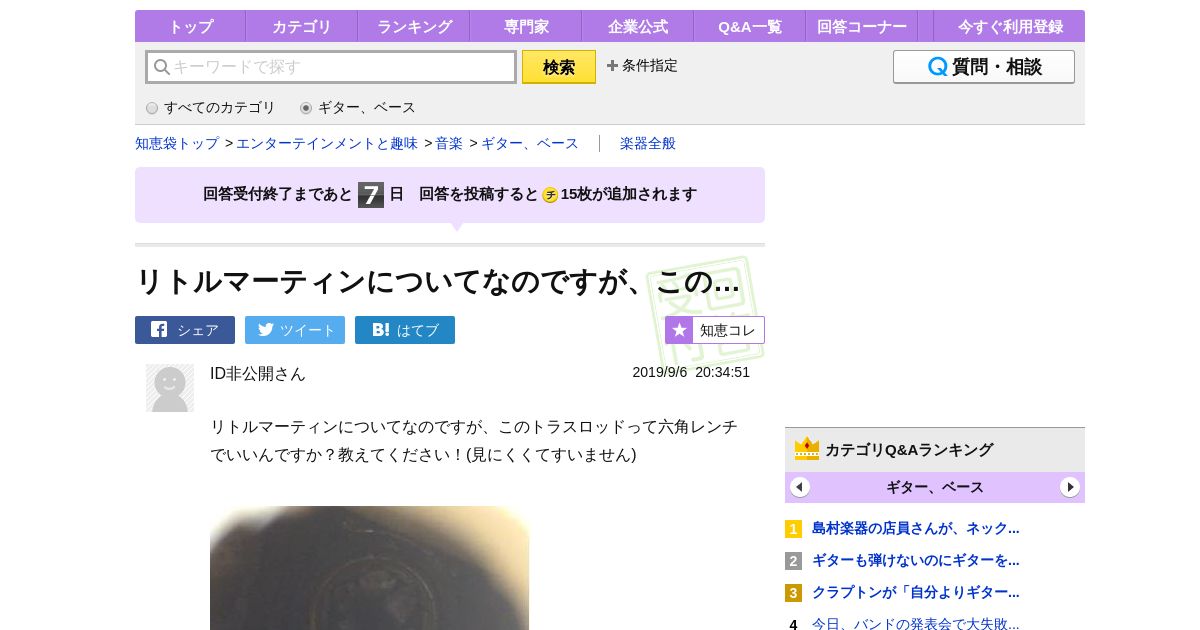Go to the 企業公式 tab

[x=637, y=27]
